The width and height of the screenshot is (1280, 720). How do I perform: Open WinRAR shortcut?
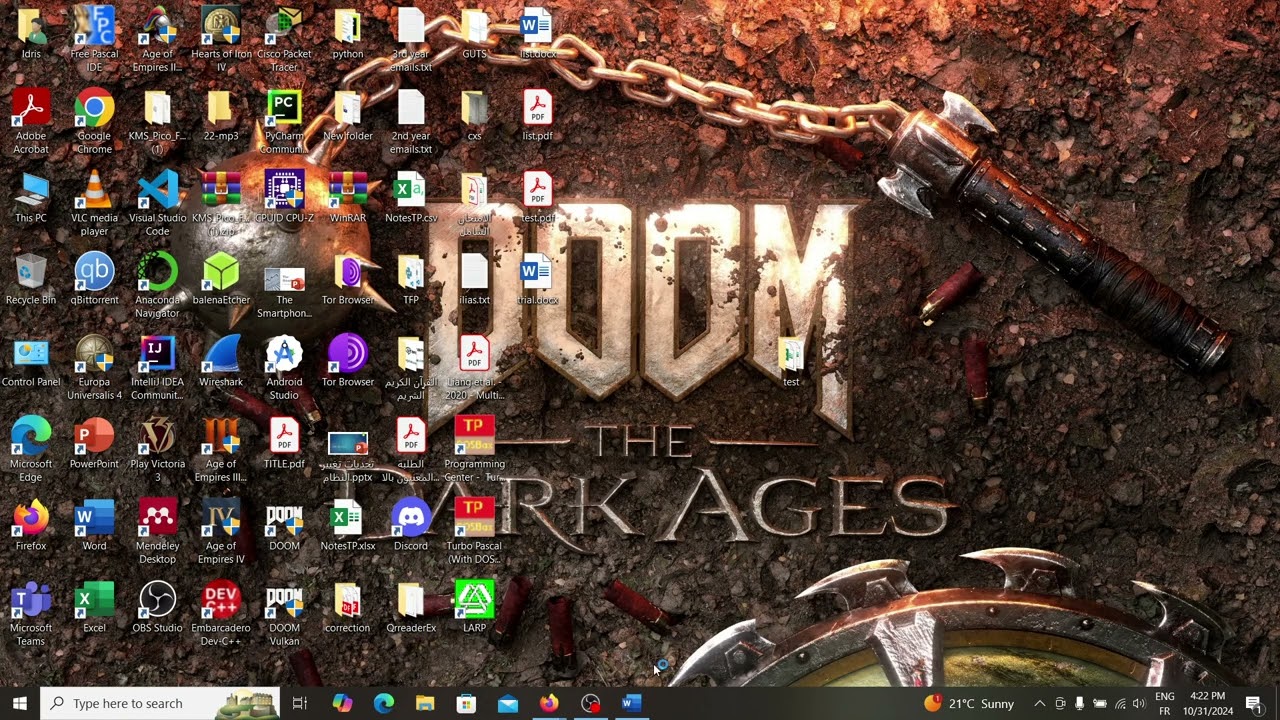(347, 197)
